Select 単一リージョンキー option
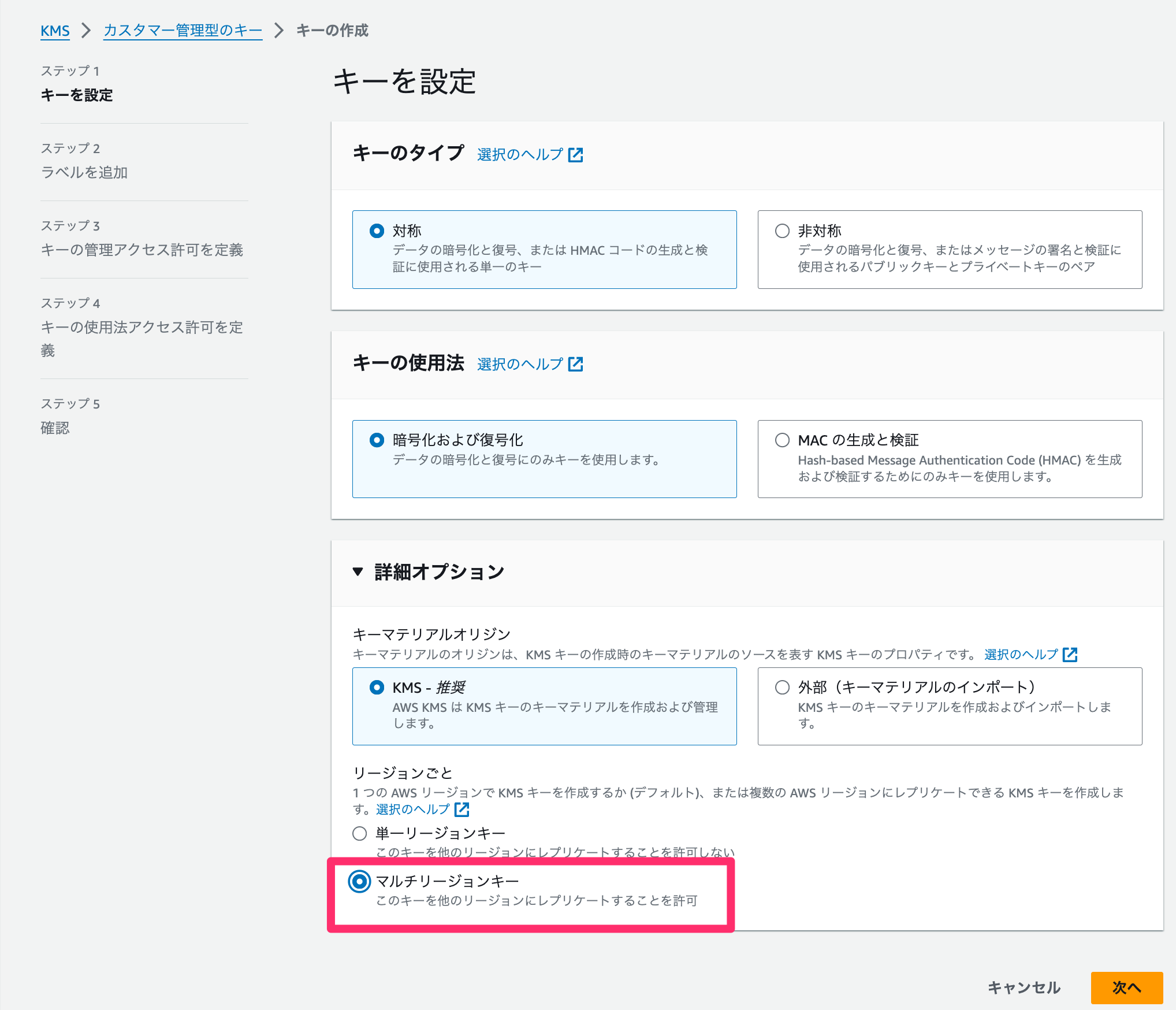 359,833
